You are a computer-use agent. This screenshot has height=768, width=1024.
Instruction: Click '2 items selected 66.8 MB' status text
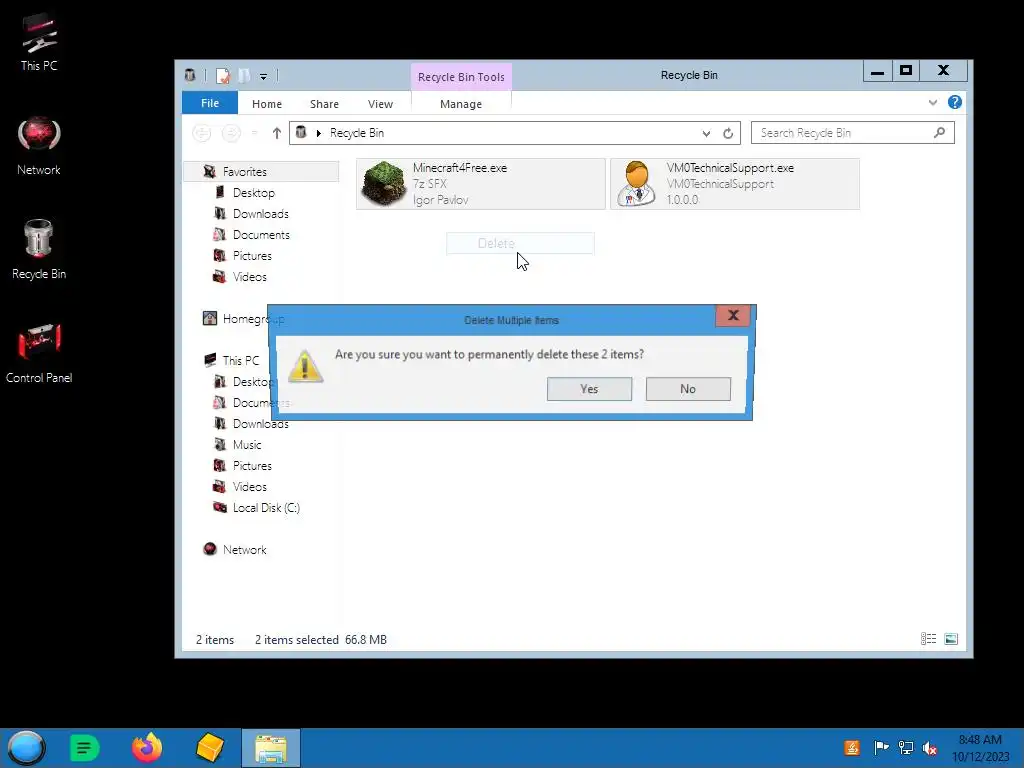321,640
